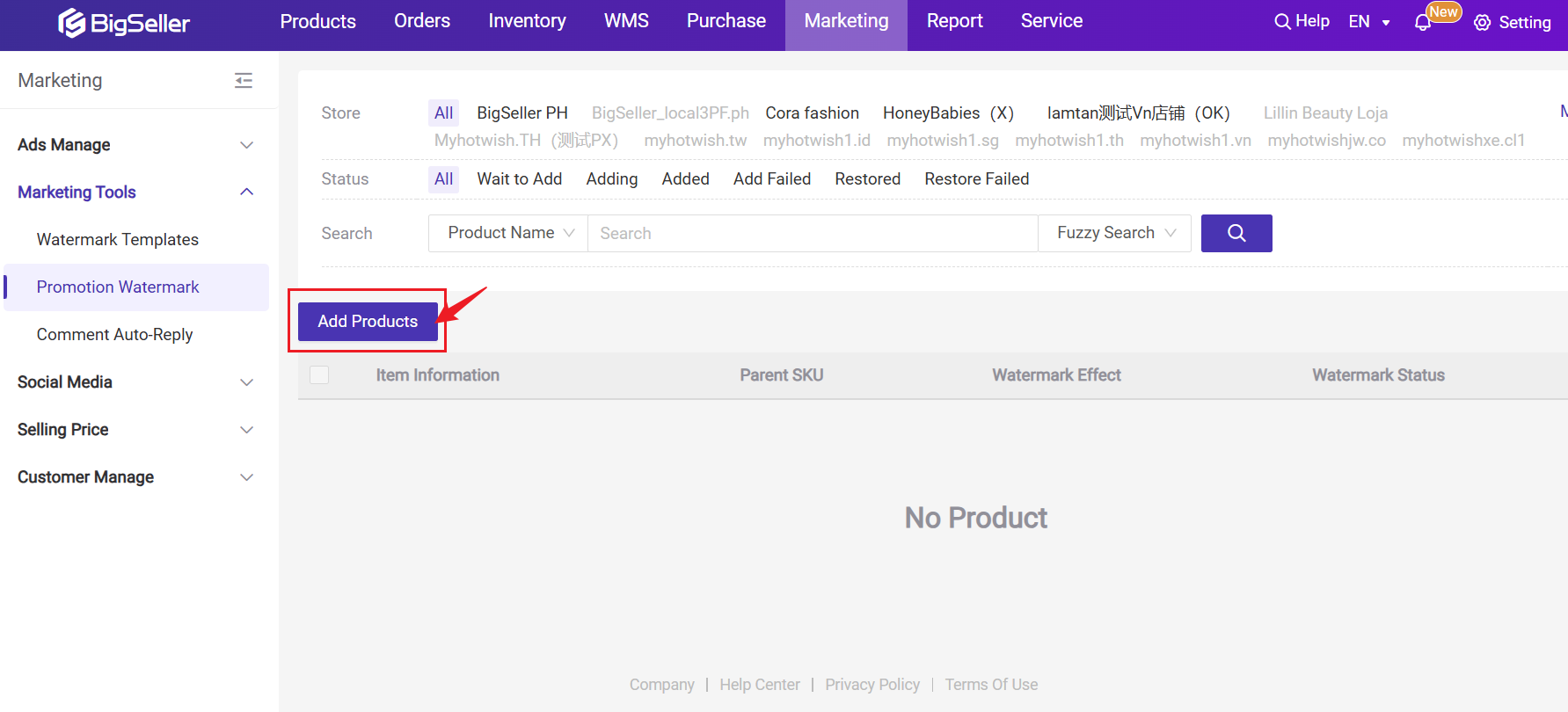
Task: Filter status by Add Failed
Action: [772, 179]
